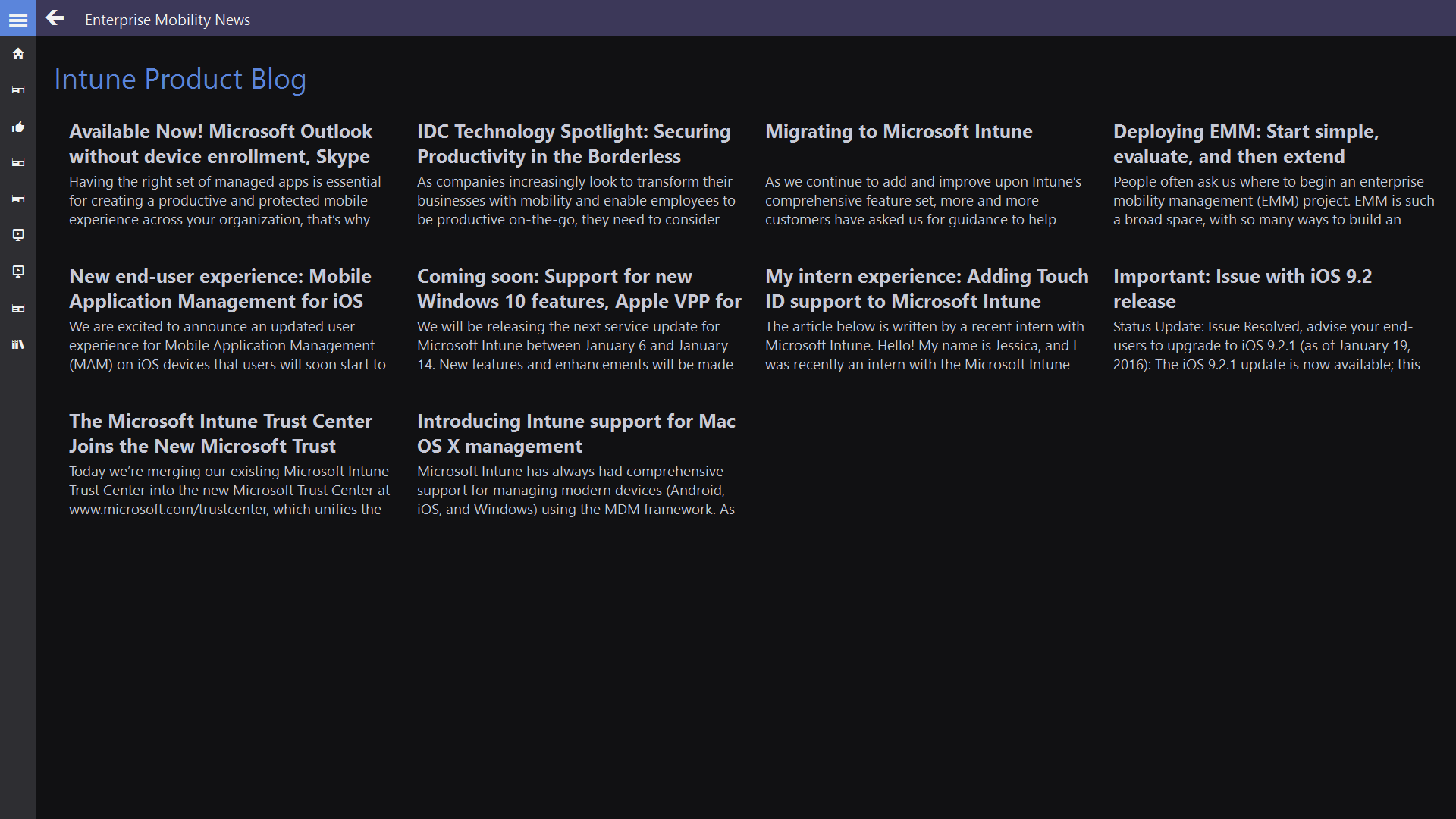Open 'The Microsoft Intune Trust Center' article
Image resolution: width=1456 pixels, height=819 pixels.
pyautogui.click(x=220, y=433)
